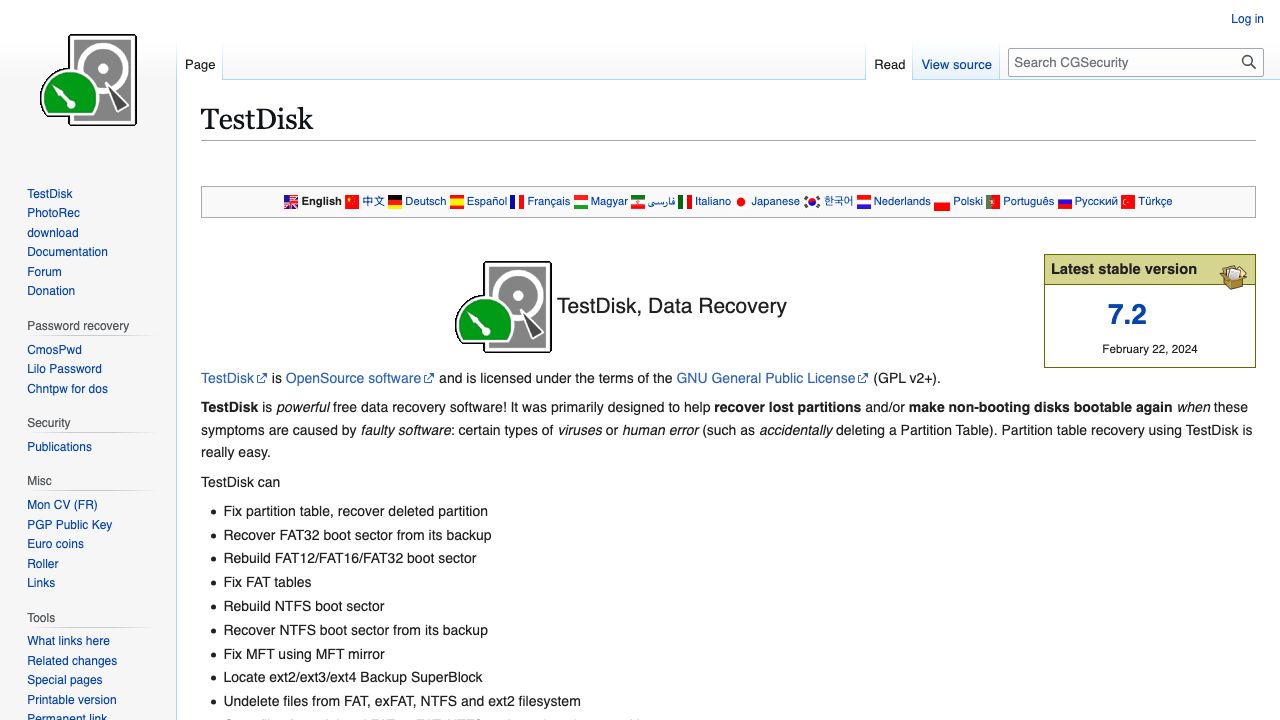Open the PhotoRec sidebar link
The image size is (1280, 720).
coord(54,213)
